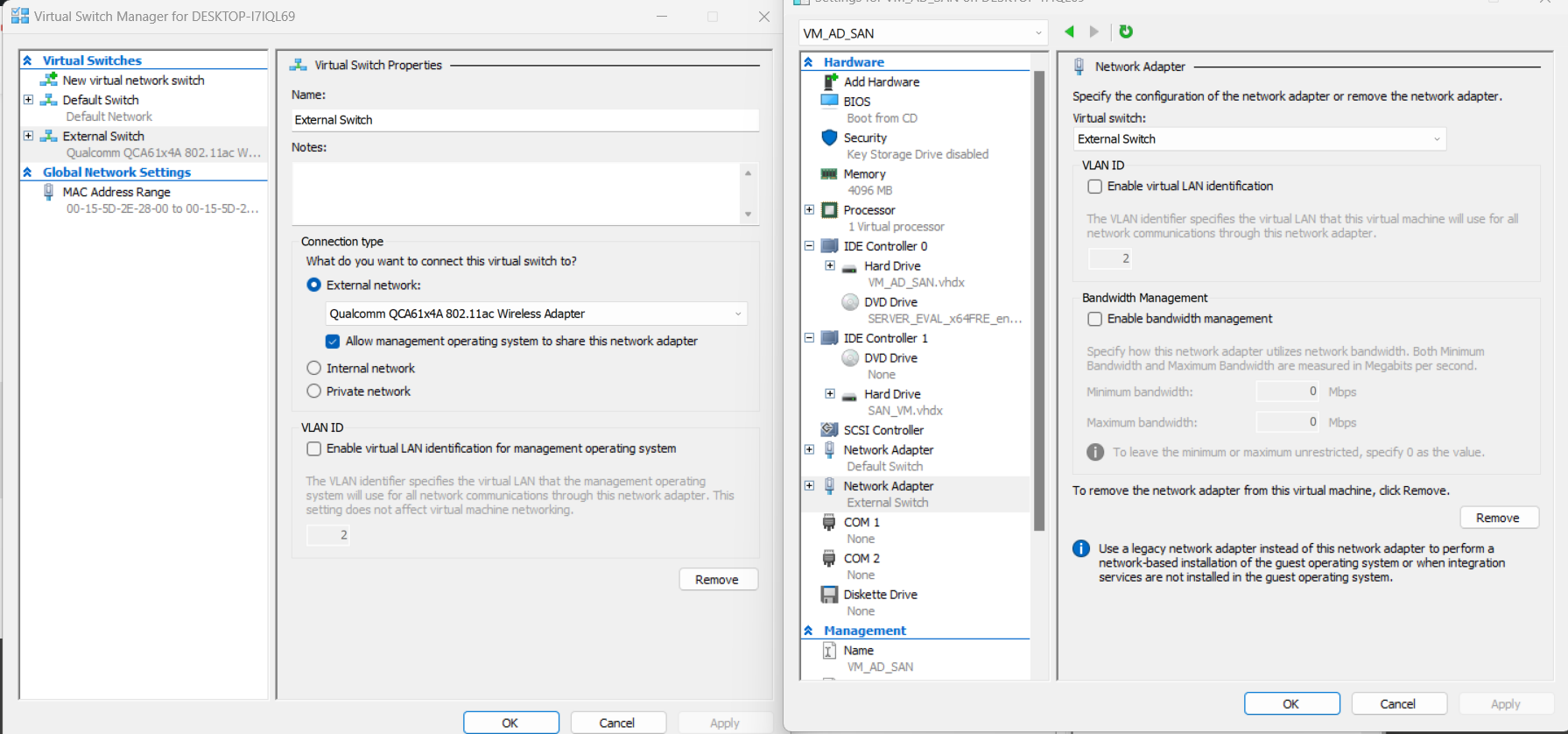The width and height of the screenshot is (1568, 734).
Task: Click the MAC Address Range icon
Action: click(x=48, y=192)
